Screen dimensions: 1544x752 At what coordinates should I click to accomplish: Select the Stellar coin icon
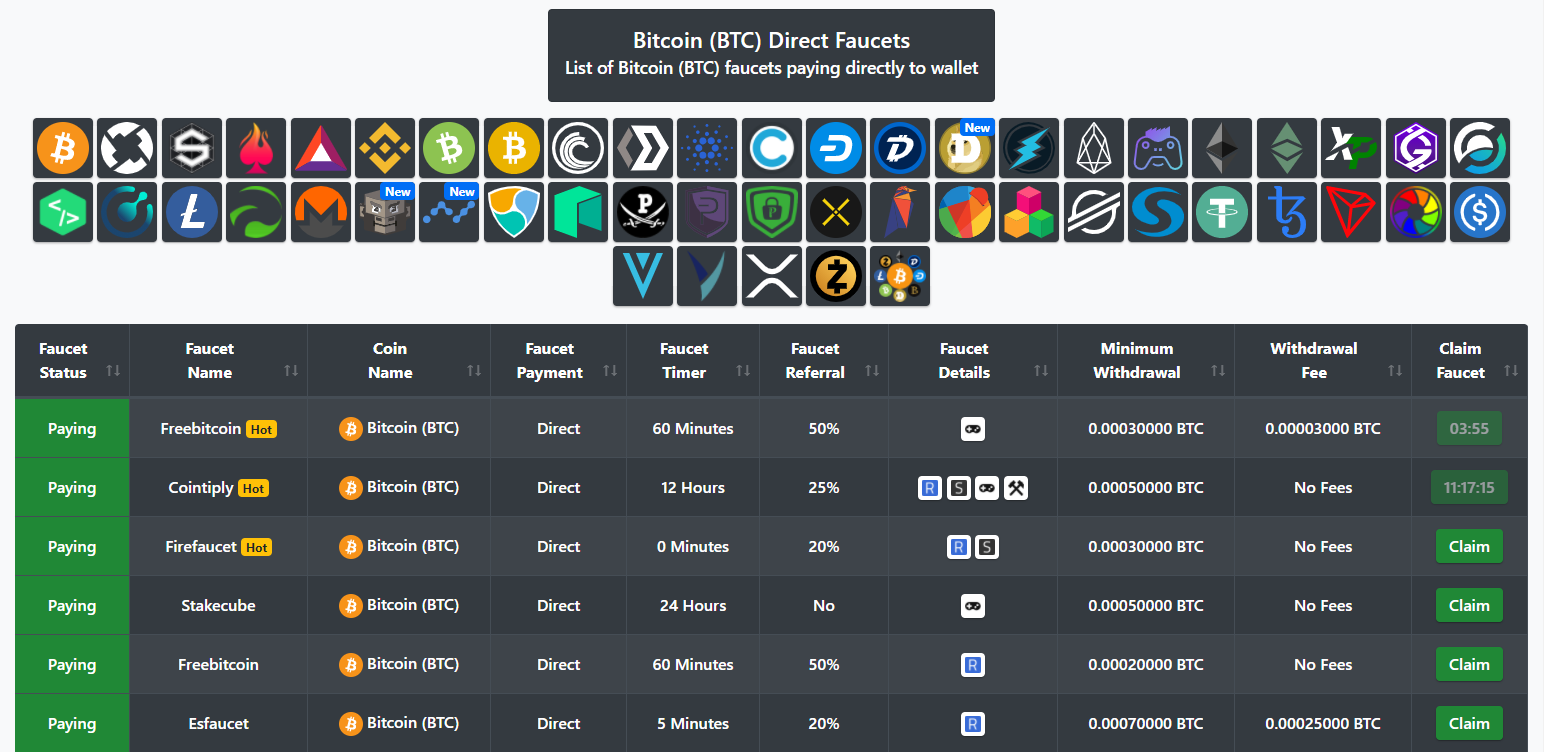1093,212
